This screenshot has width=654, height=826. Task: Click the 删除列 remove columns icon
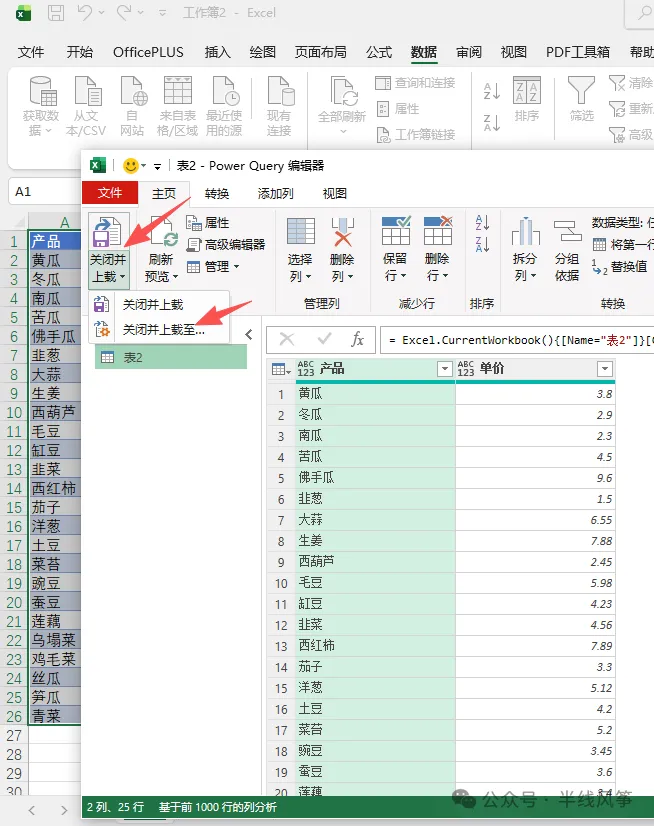pyautogui.click(x=343, y=231)
